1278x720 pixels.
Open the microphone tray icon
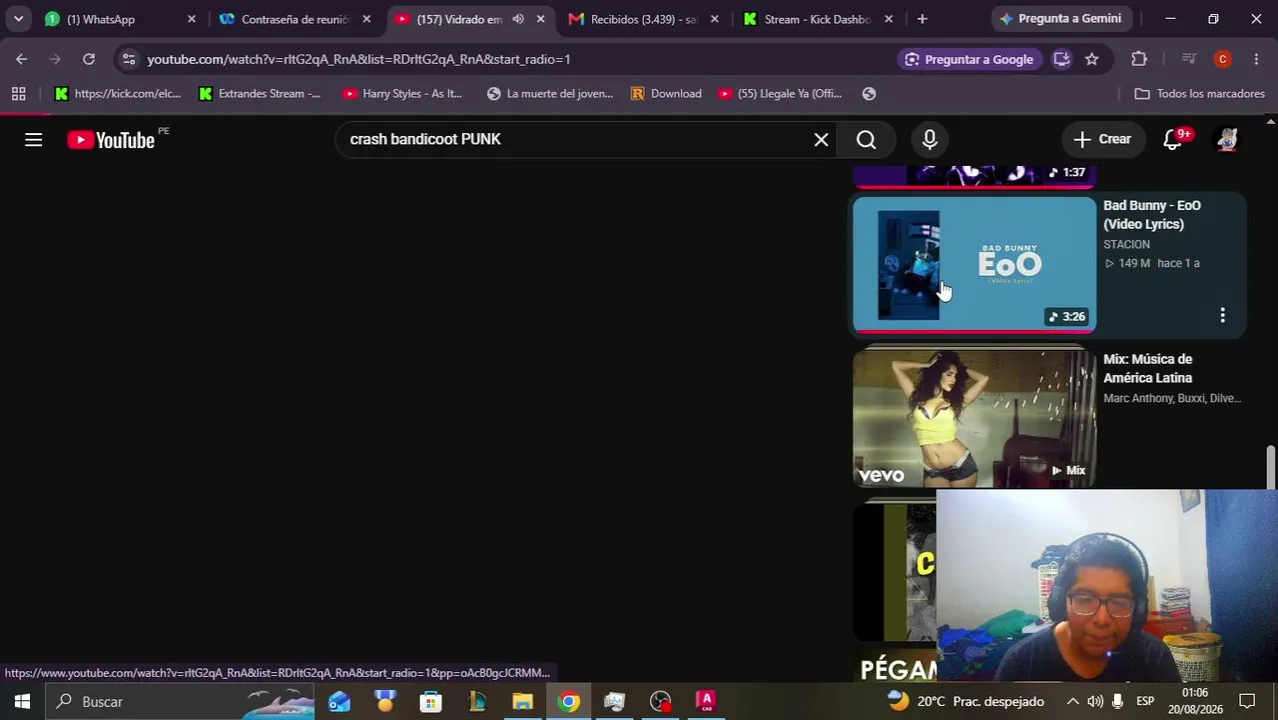[1118, 702]
